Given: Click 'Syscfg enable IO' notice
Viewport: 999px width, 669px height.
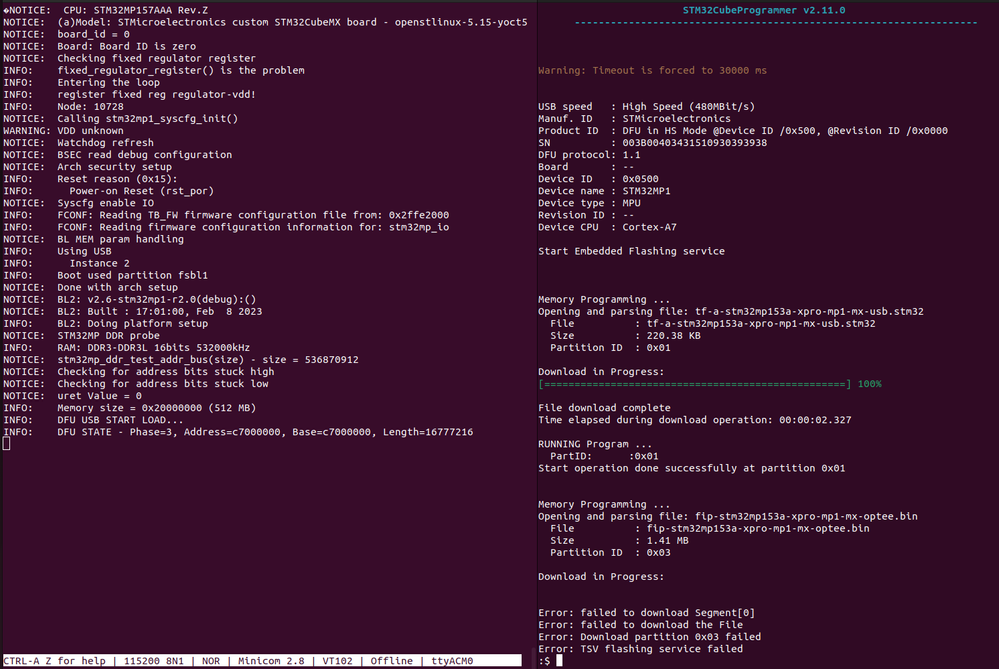Looking at the screenshot, I should click(x=78, y=203).
